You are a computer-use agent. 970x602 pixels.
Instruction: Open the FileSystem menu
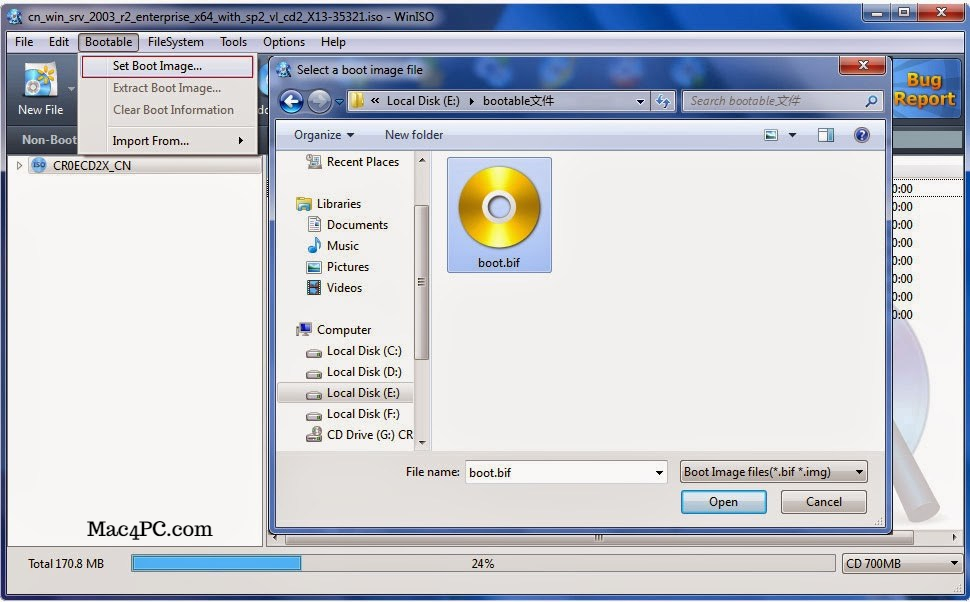(x=176, y=41)
